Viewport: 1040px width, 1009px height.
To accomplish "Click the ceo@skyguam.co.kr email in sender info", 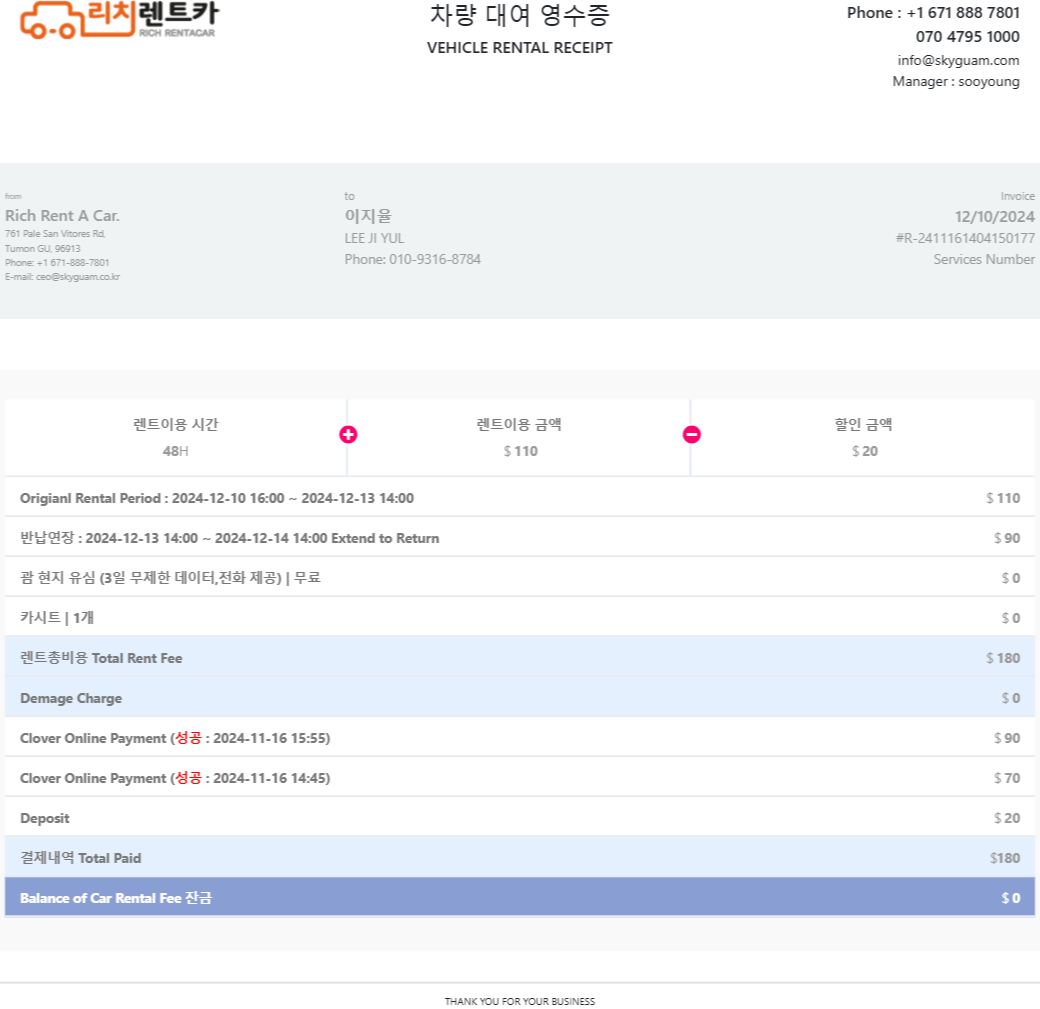I will tap(78, 277).
